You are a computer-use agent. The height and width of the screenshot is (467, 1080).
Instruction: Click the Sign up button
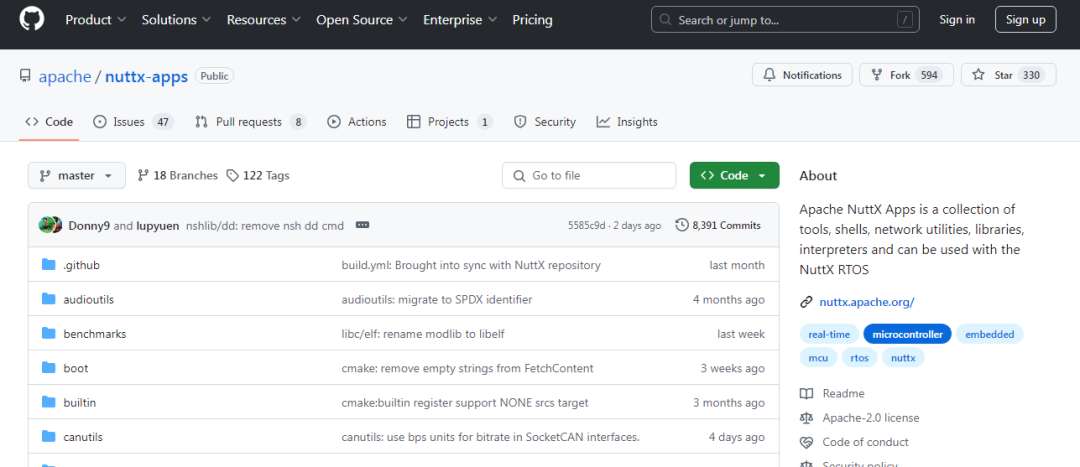click(x=1025, y=20)
